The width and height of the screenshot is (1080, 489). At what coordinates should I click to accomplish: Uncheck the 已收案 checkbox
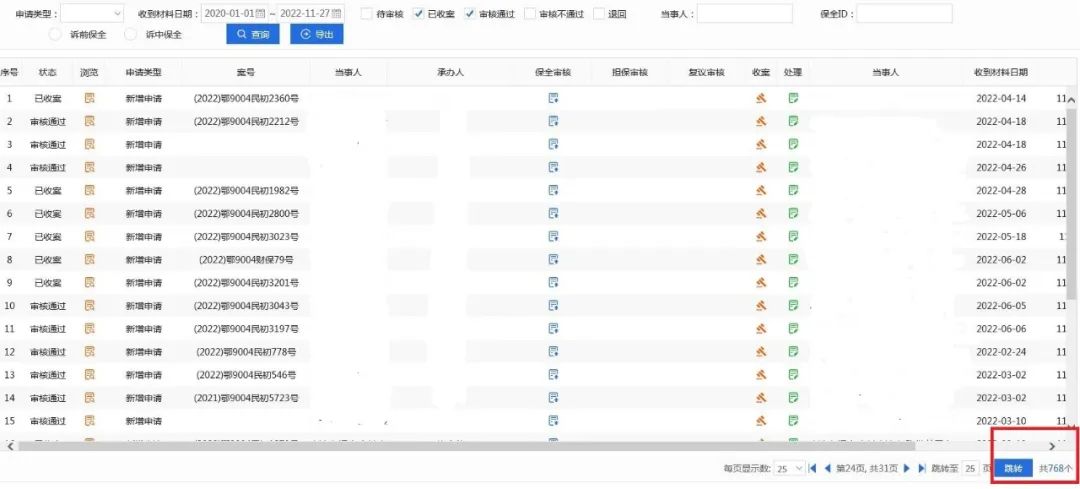418,14
